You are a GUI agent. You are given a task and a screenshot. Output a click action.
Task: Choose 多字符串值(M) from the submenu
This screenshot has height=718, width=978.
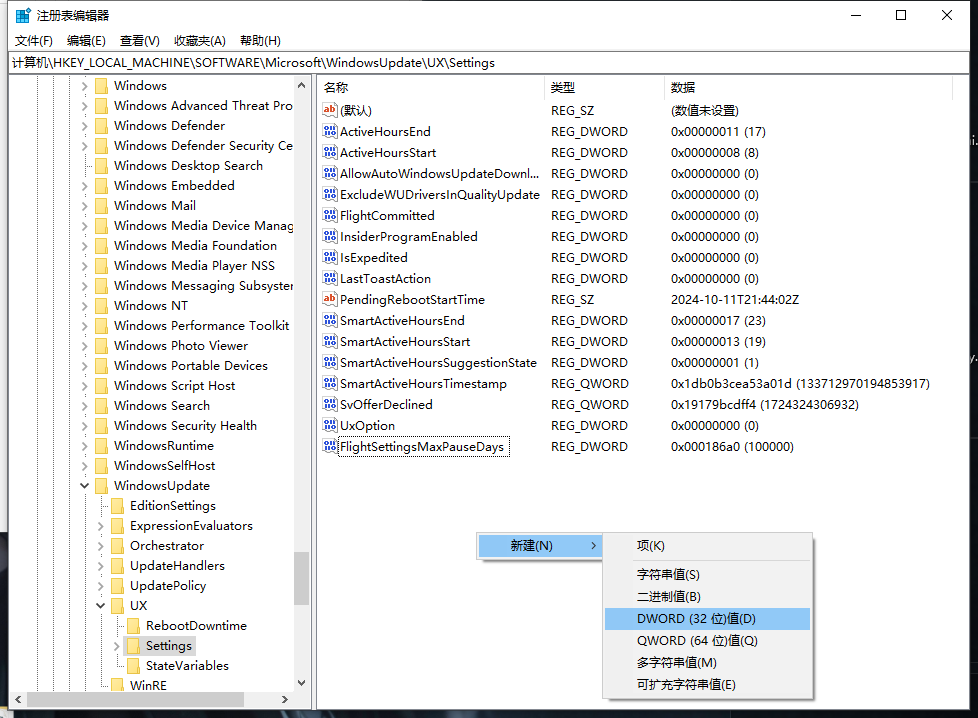coord(707,662)
